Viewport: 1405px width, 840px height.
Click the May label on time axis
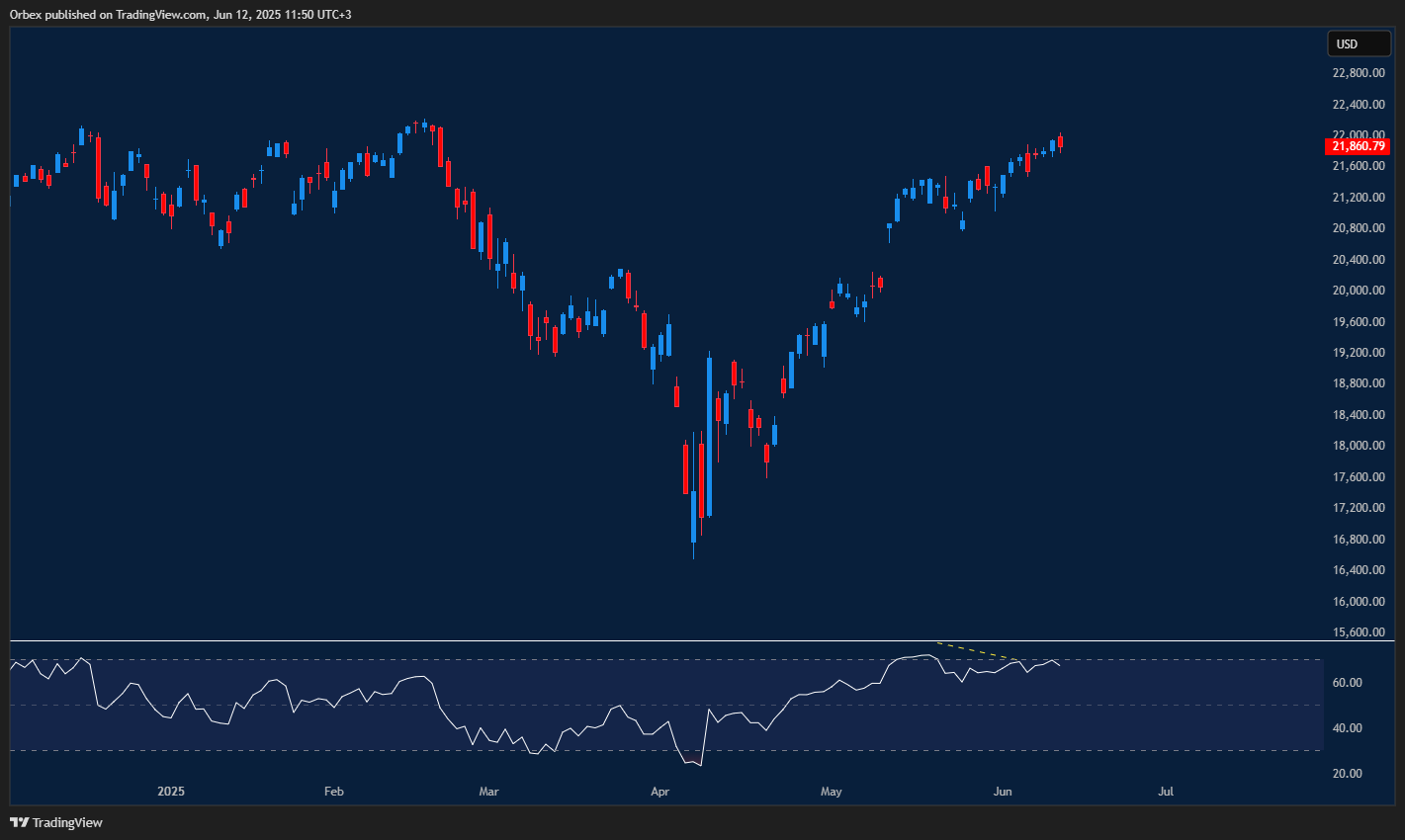click(832, 792)
